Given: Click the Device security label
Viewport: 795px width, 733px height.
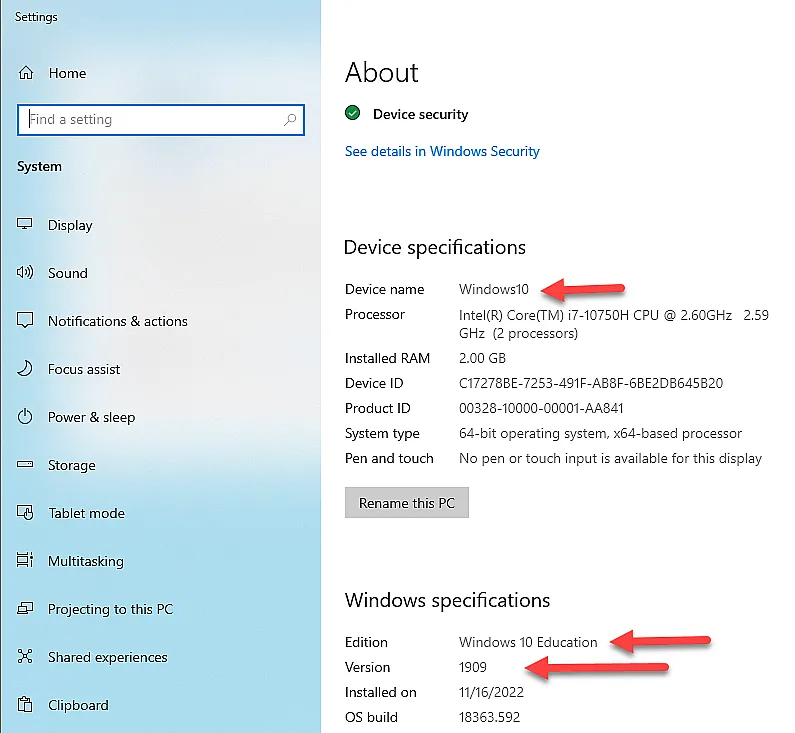Looking at the screenshot, I should [x=420, y=115].
